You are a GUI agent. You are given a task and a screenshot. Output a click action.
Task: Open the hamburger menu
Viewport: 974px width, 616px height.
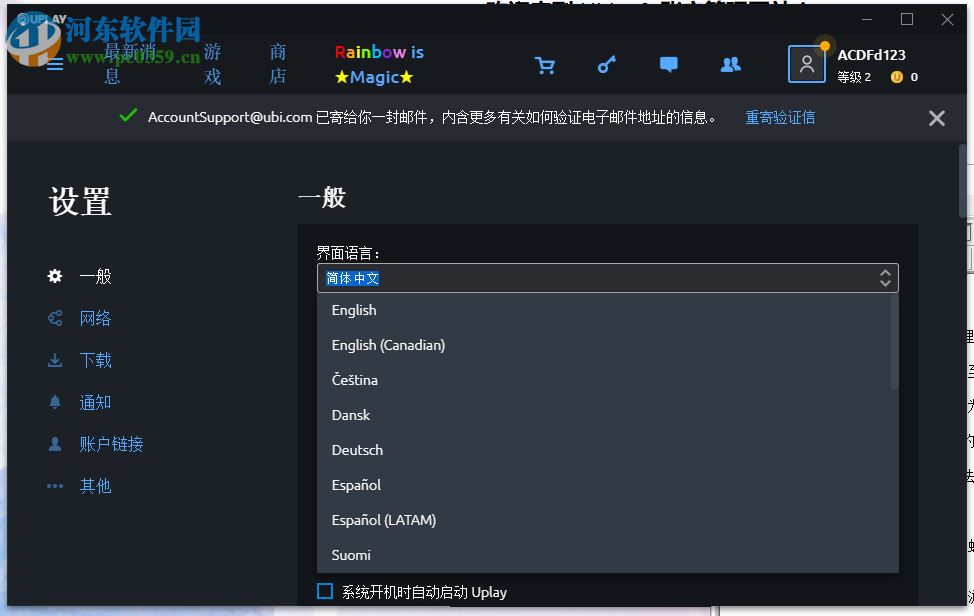pyautogui.click(x=54, y=64)
